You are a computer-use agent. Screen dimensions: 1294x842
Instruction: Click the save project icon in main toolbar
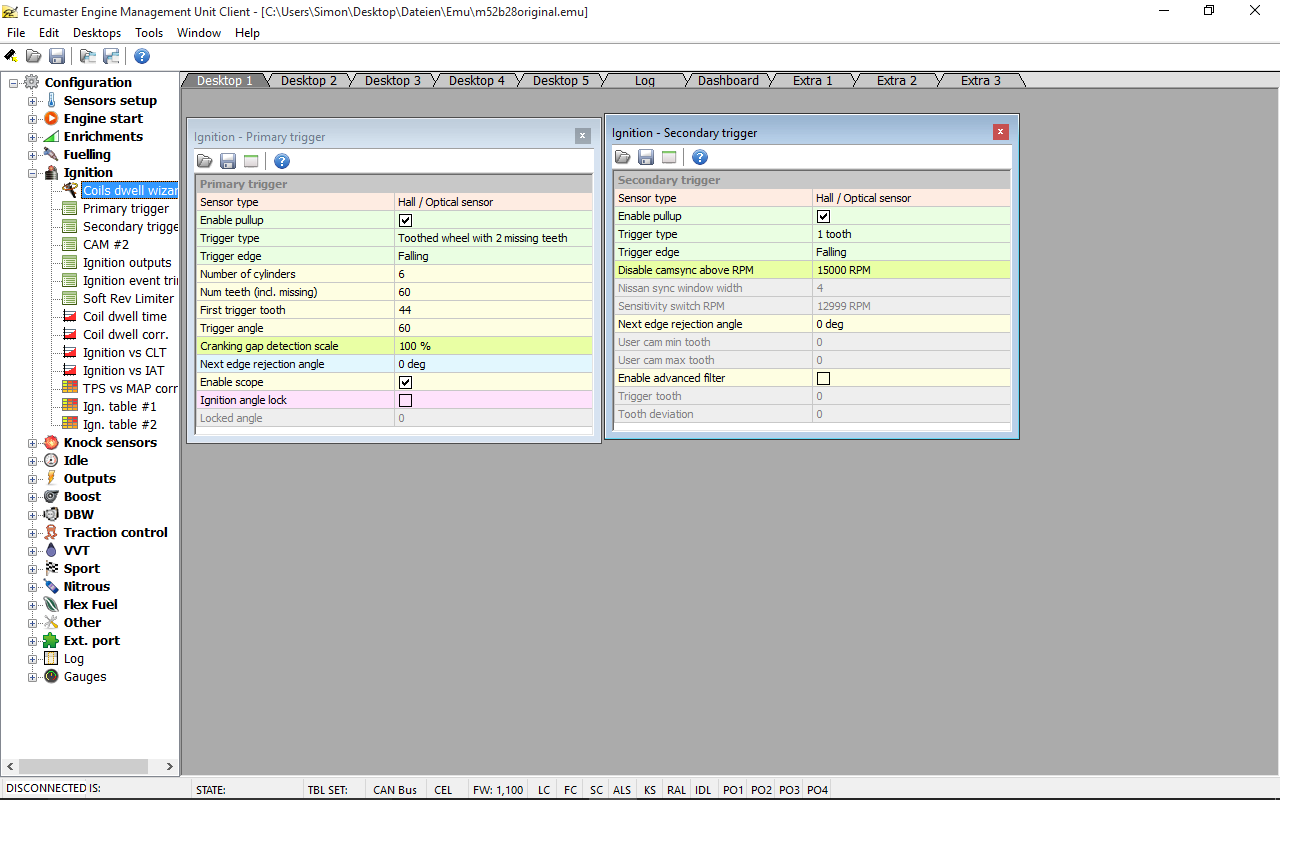pyautogui.click(x=57, y=56)
